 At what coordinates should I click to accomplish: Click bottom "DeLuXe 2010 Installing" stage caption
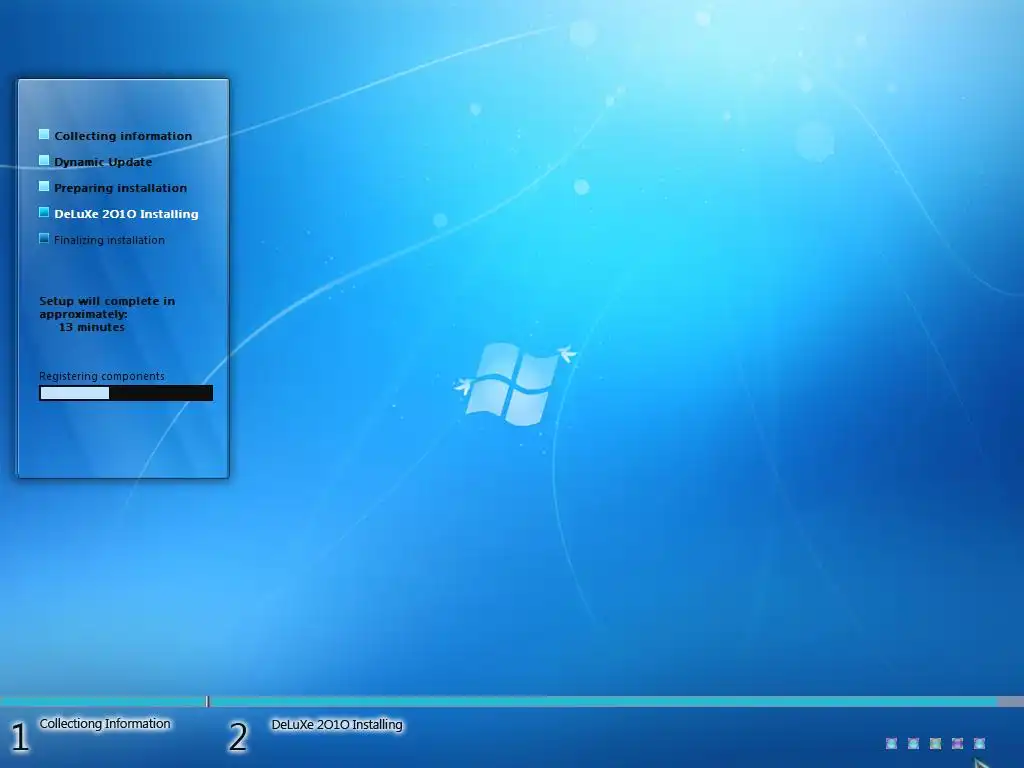pyautogui.click(x=337, y=725)
